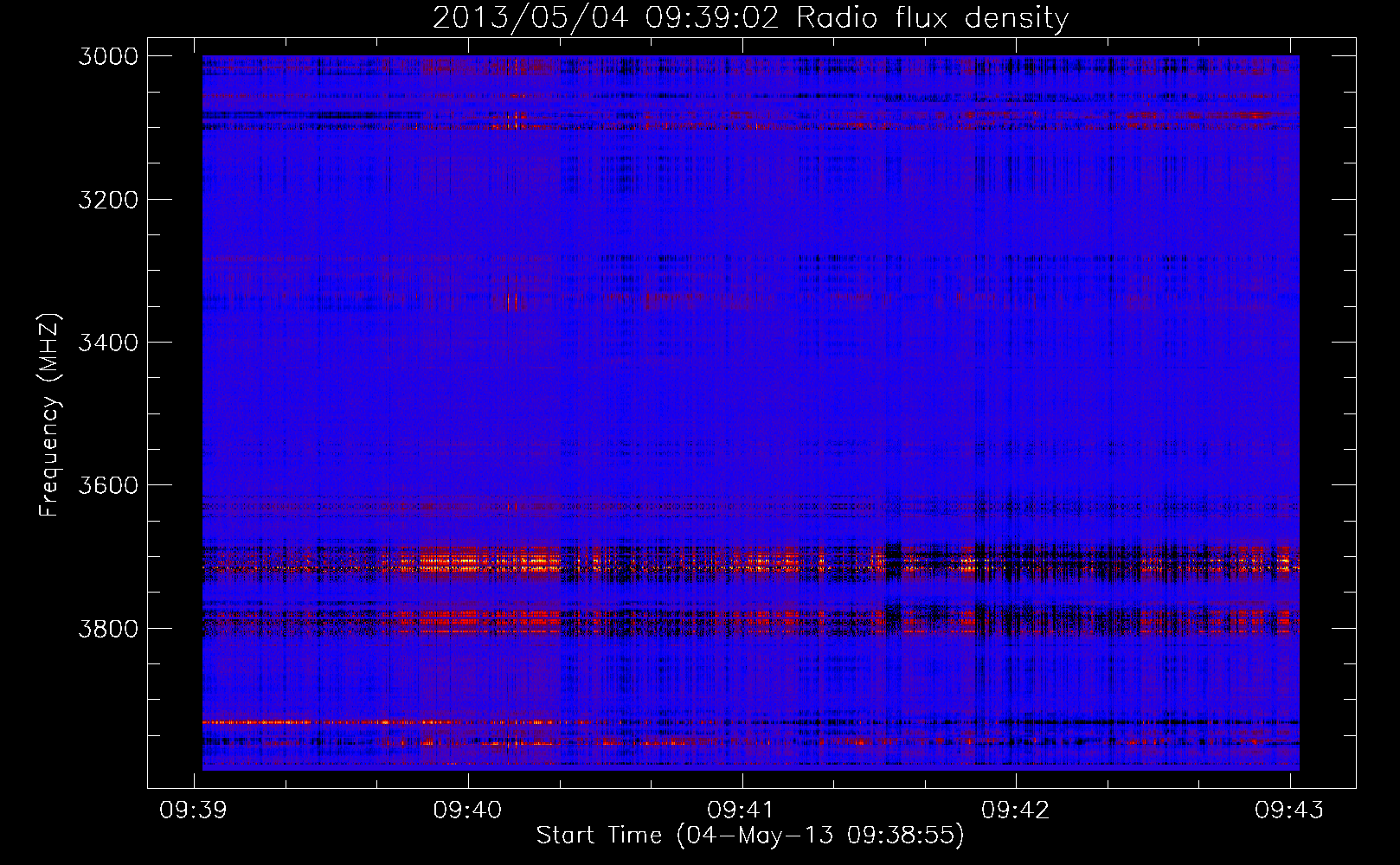This screenshot has width=1400, height=865.
Task: Click the 09:43 time tick label
Action: point(1289,810)
